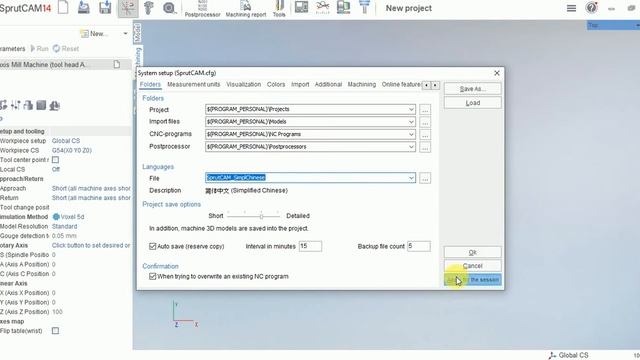Toggle the Auto save (reserve copy) checkbox
This screenshot has width=640, height=360.
click(x=153, y=246)
